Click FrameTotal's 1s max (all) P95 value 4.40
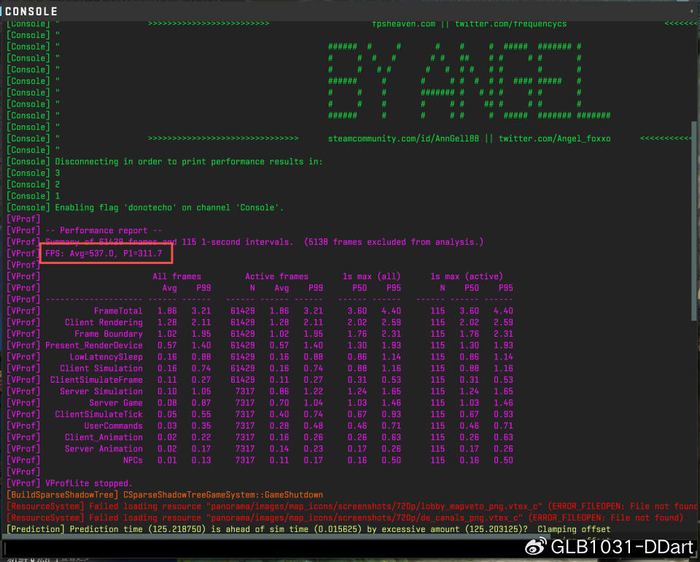 click(391, 311)
